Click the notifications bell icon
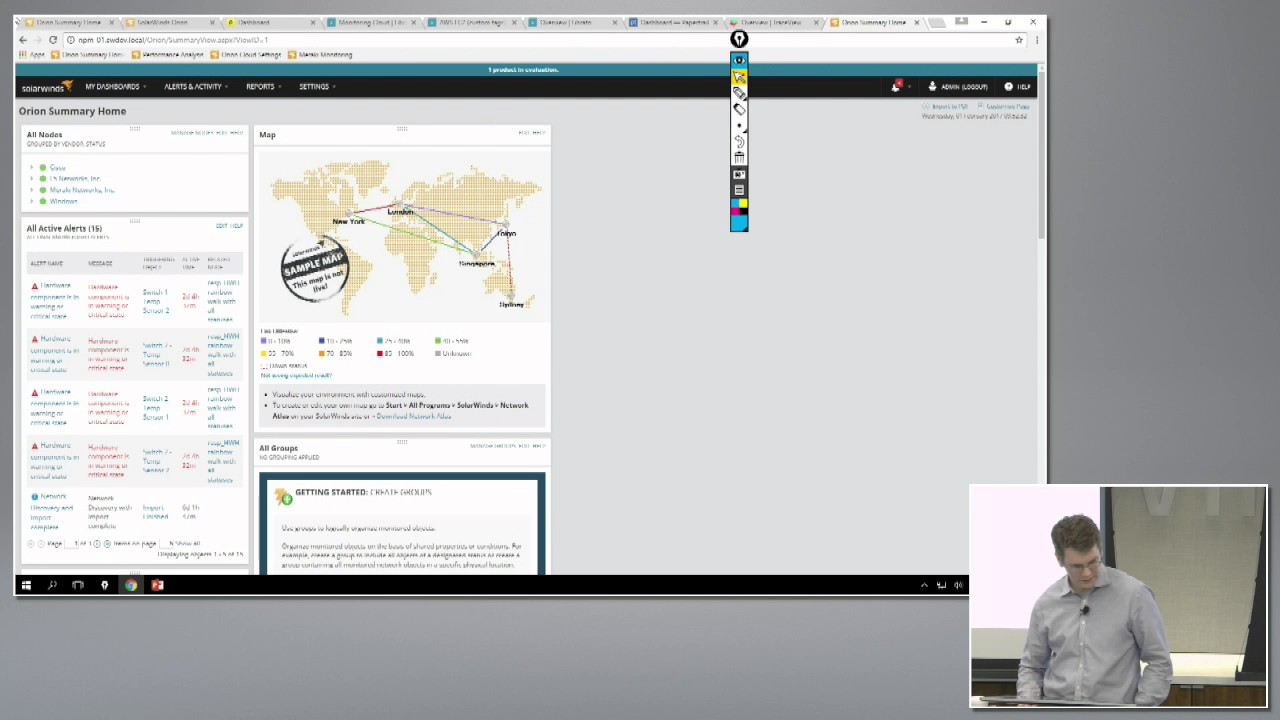The height and width of the screenshot is (720, 1280). pyautogui.click(x=896, y=87)
